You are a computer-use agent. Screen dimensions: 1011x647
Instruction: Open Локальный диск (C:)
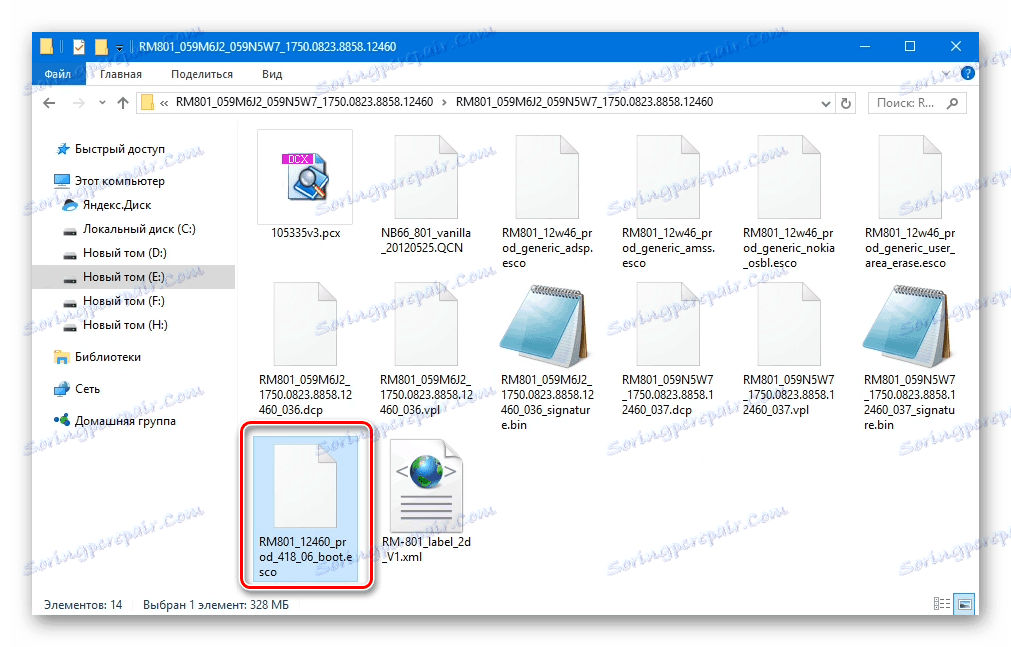(139, 229)
